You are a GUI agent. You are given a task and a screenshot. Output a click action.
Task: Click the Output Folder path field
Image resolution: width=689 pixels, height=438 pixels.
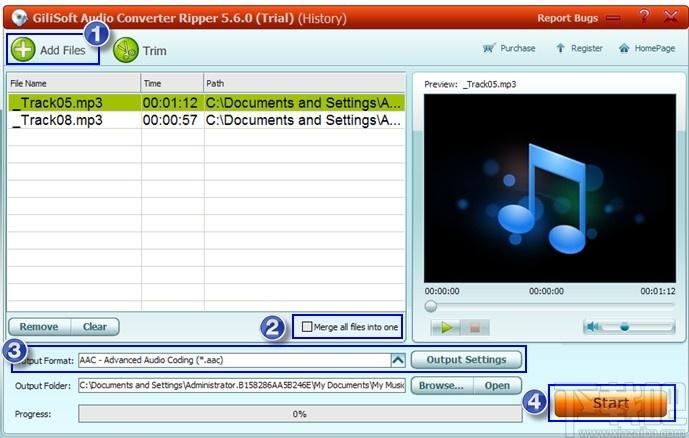tap(242, 385)
